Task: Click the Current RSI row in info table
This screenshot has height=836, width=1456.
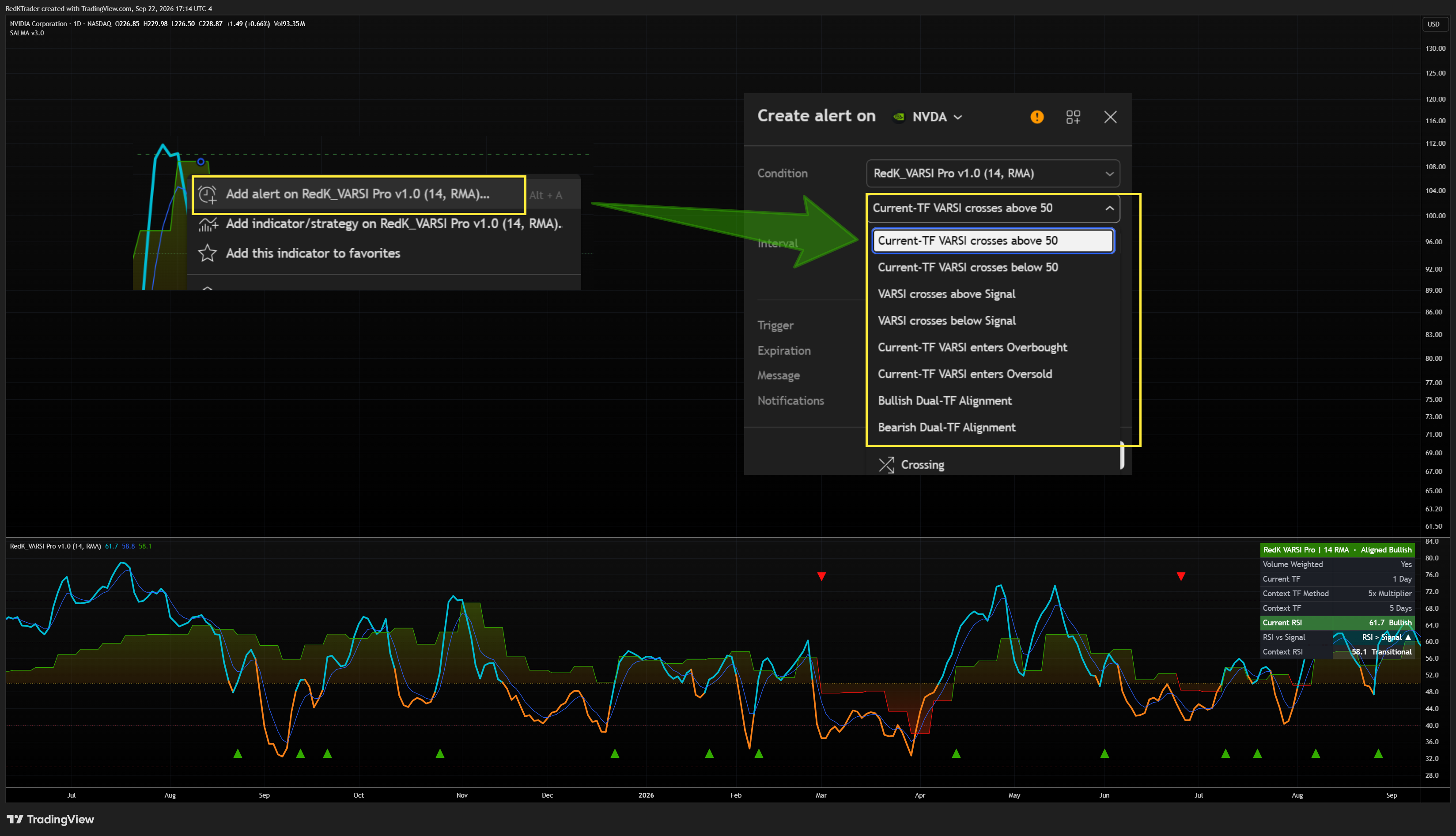Action: 1337,623
